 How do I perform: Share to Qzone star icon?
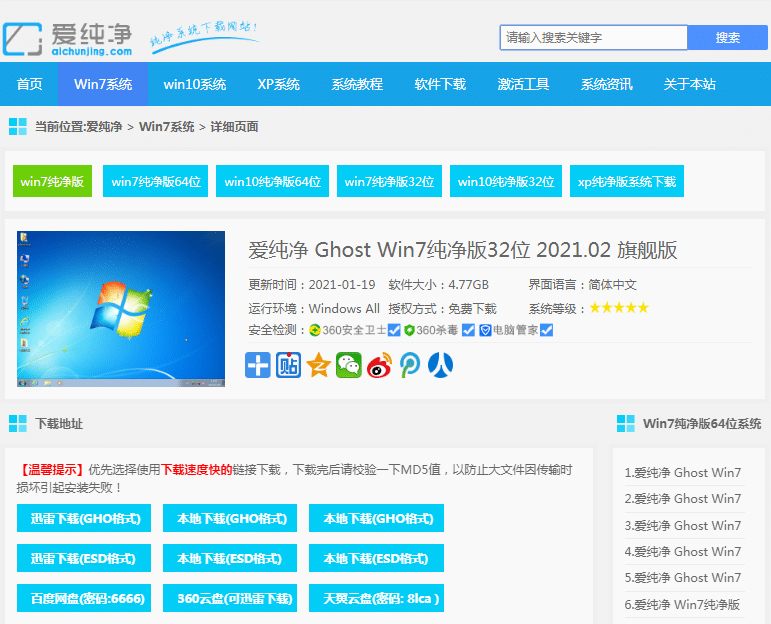pos(319,365)
